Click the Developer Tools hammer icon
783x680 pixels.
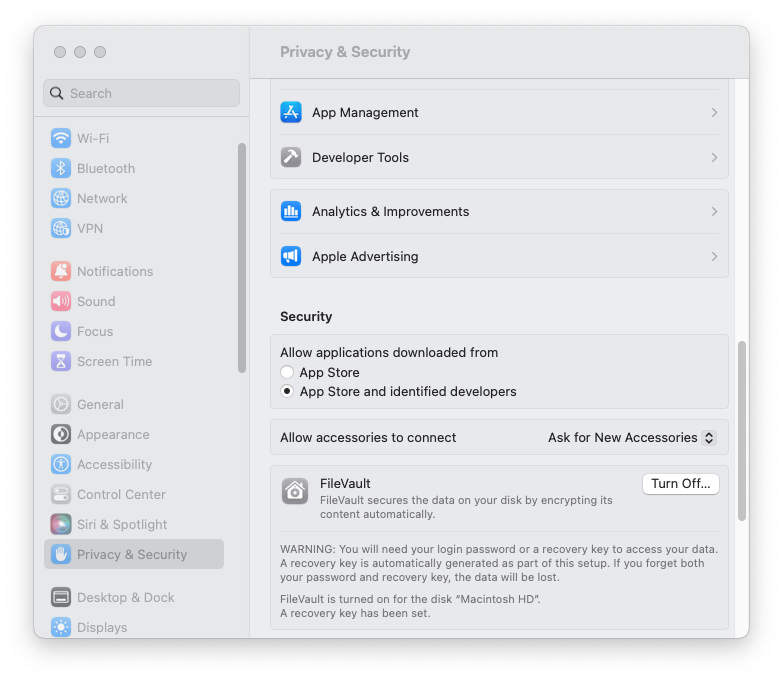tap(291, 158)
